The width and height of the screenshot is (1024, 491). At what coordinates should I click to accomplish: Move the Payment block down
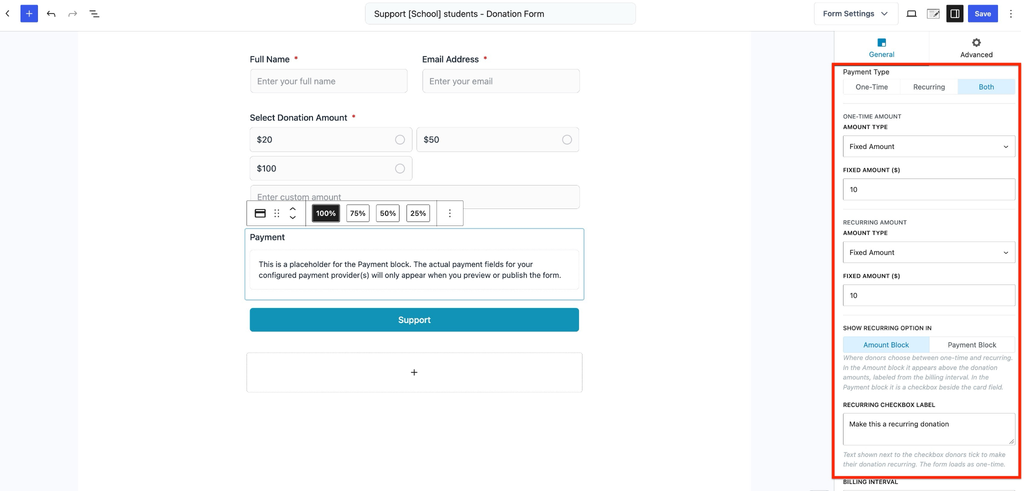(293, 218)
